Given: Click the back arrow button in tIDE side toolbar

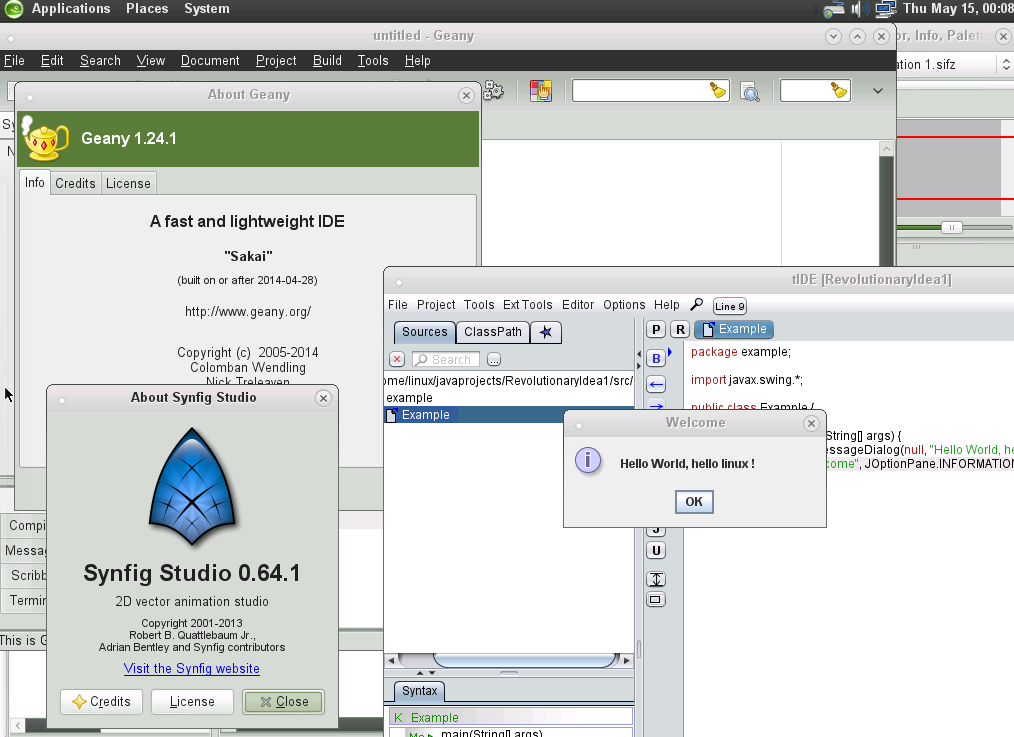Looking at the screenshot, I should (x=656, y=385).
